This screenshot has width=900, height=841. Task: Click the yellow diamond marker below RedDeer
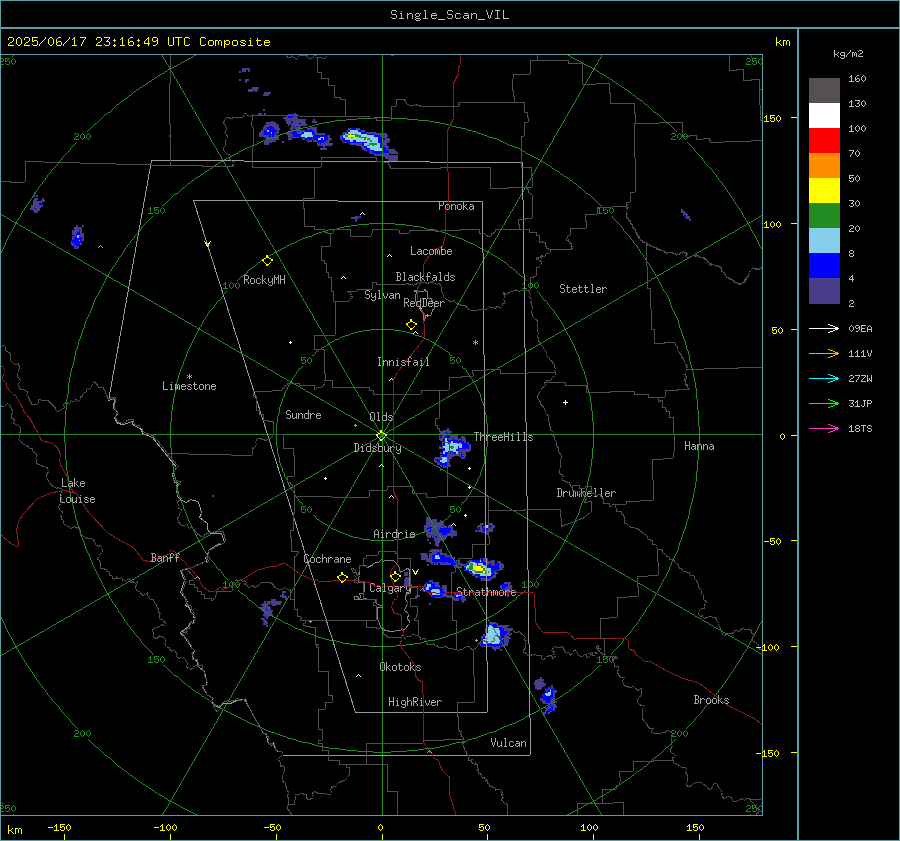coord(411,325)
